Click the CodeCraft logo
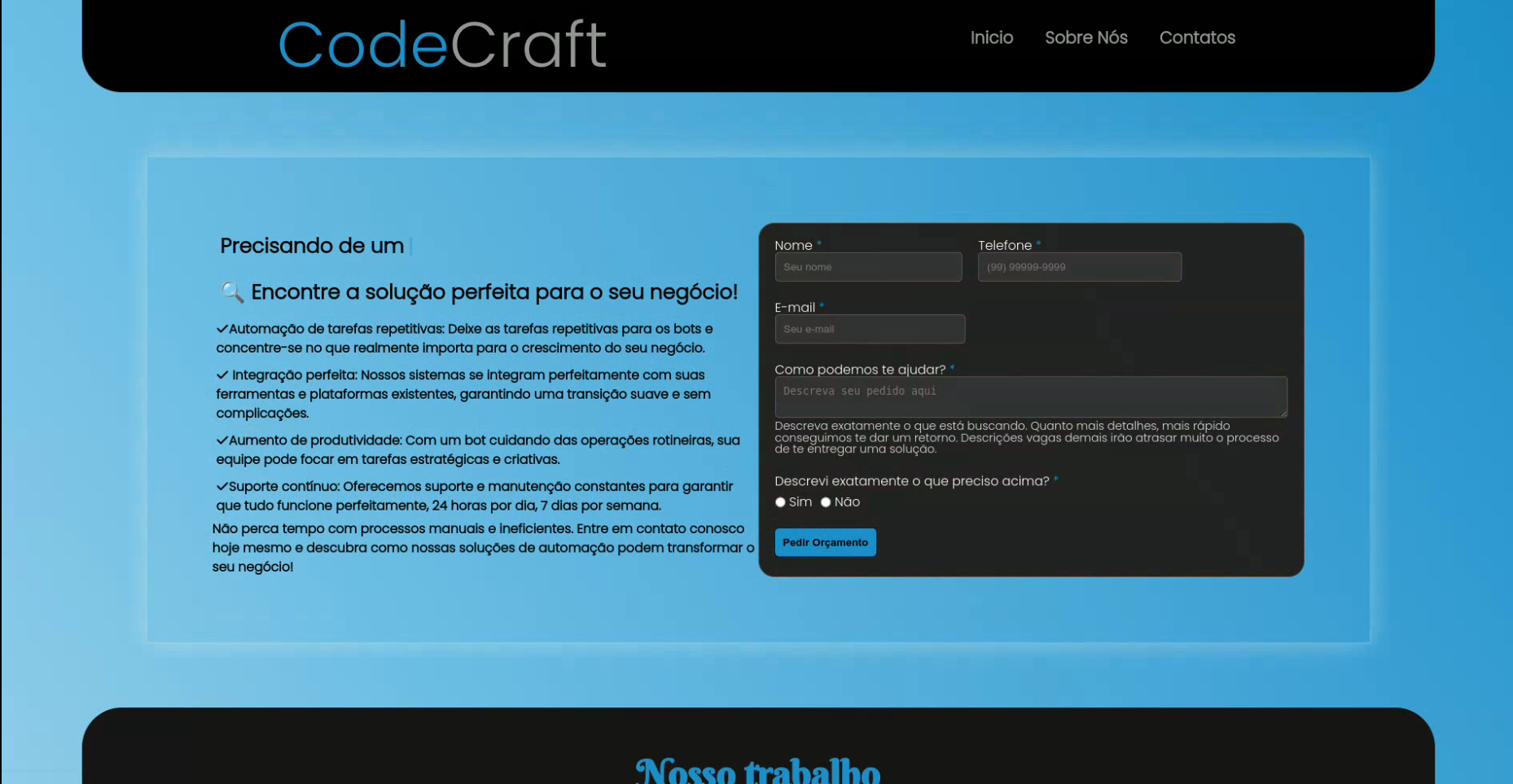Viewport: 1513px width, 784px height. pos(442,44)
